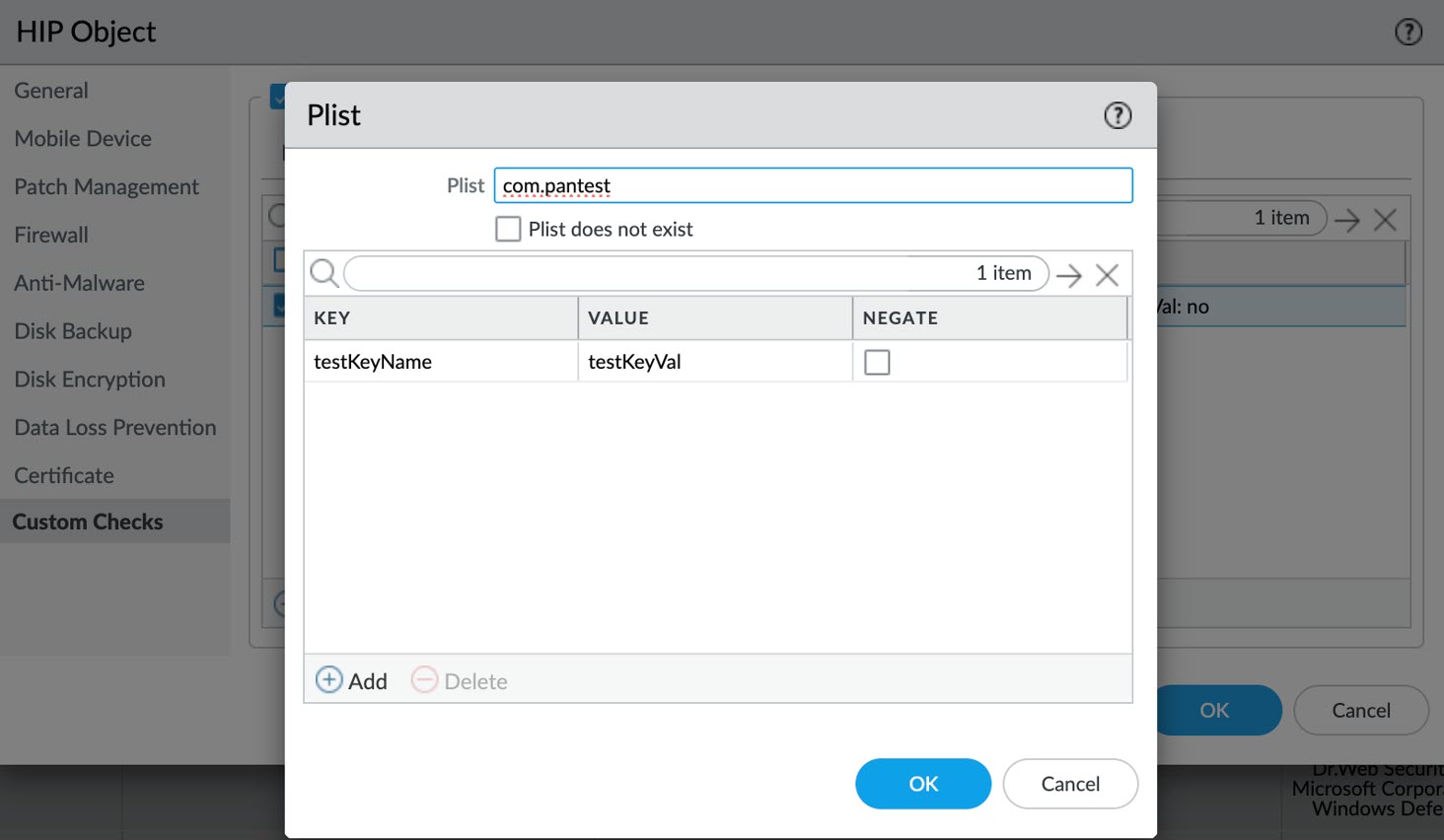Click the Delete key icon

click(x=424, y=680)
